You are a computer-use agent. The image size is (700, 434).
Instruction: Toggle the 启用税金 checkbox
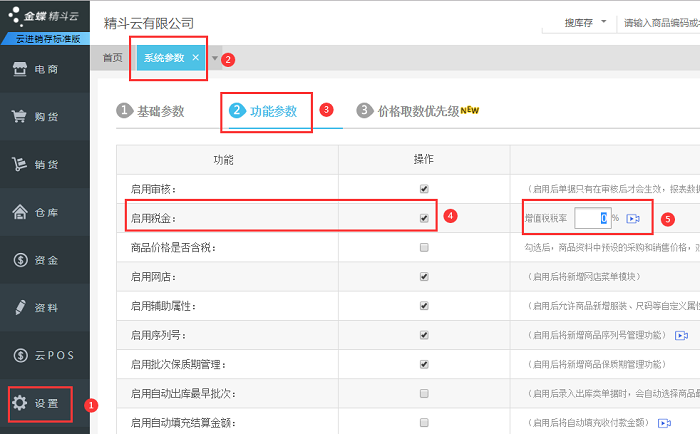pos(424,218)
